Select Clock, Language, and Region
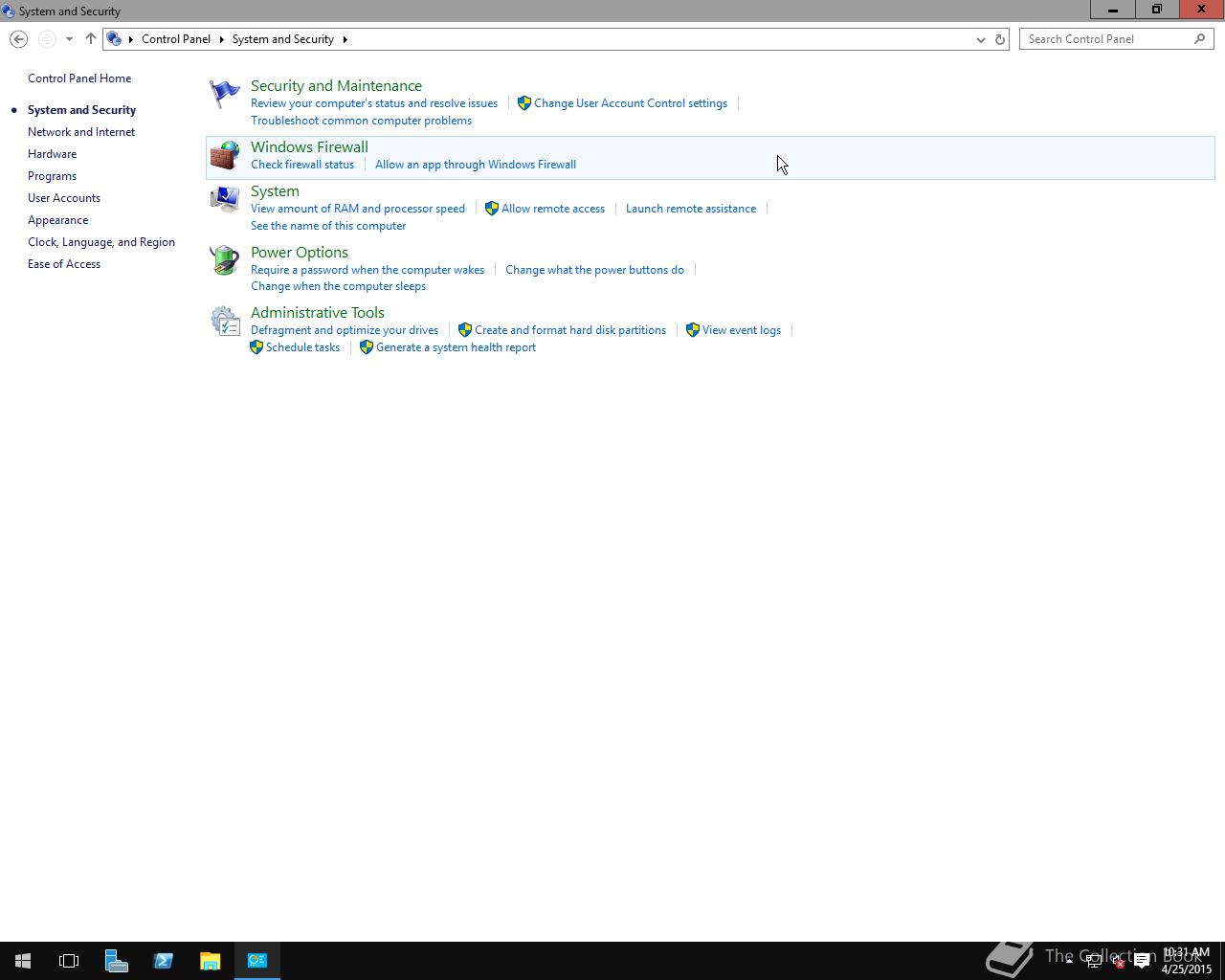 101,242
